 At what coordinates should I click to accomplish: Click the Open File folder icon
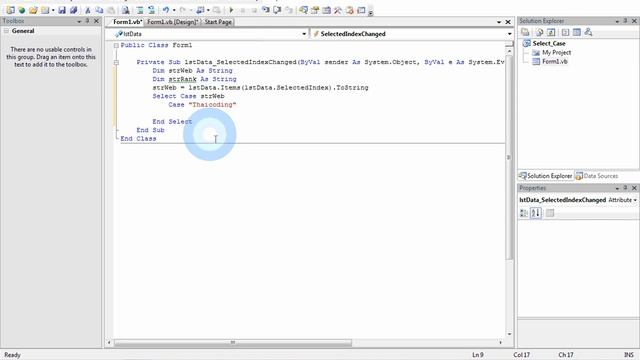(x=33, y=10)
